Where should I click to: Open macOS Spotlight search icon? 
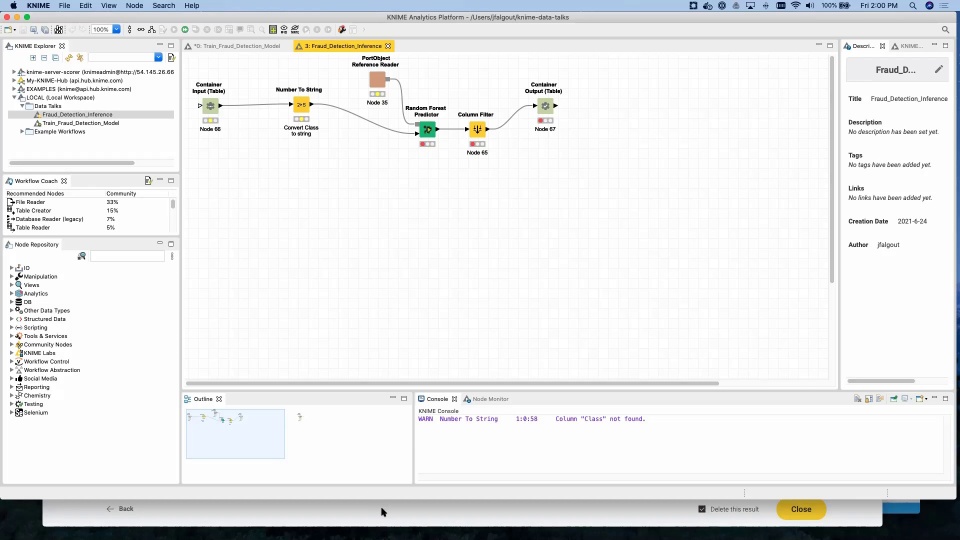(x=913, y=6)
